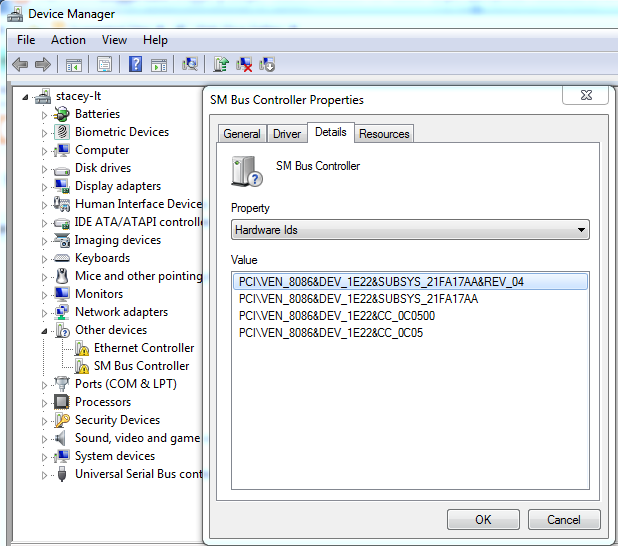
Task: Switch to the Resources tab
Action: point(384,134)
